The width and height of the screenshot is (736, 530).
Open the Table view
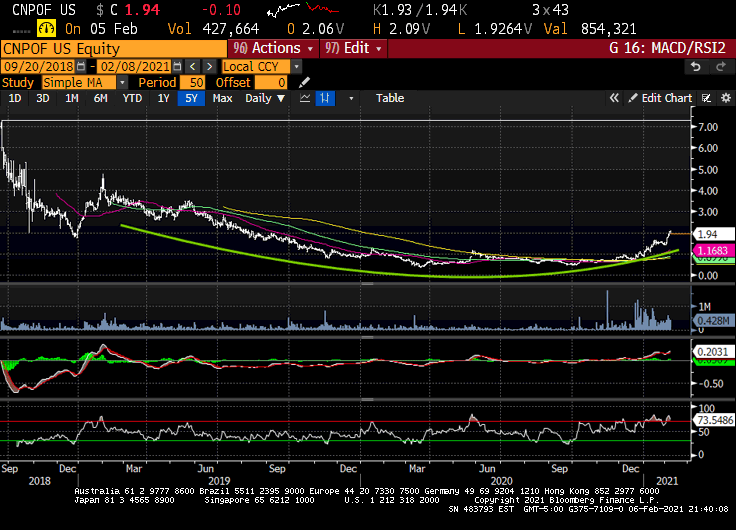point(390,98)
